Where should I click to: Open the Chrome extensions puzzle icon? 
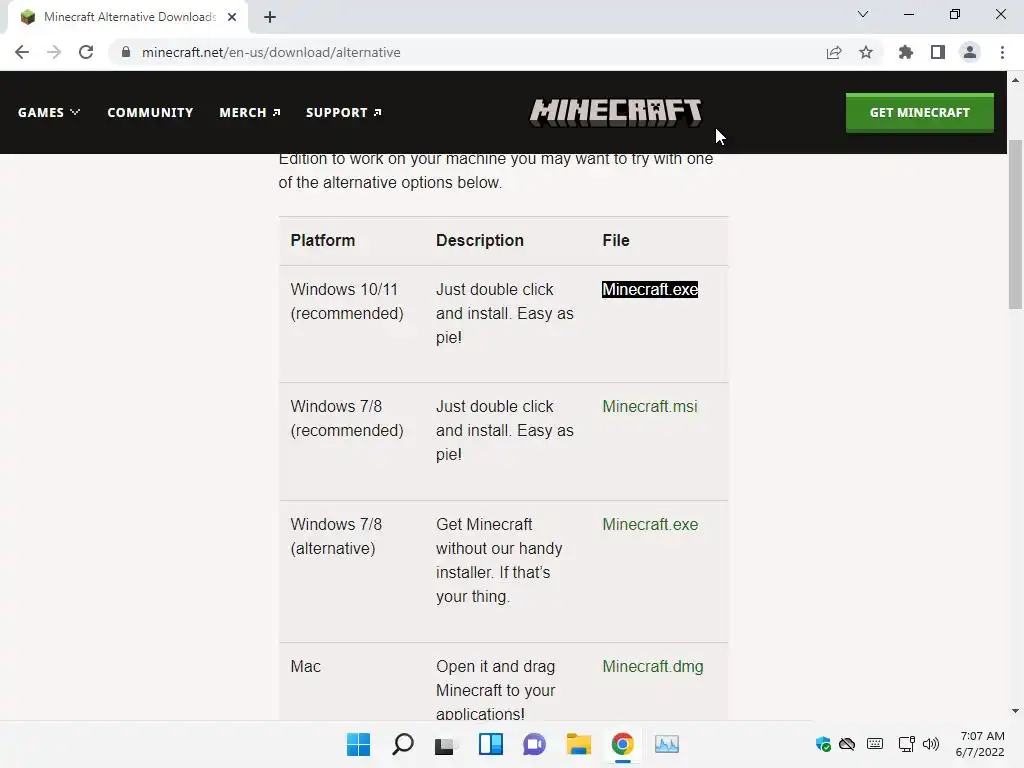(906, 52)
